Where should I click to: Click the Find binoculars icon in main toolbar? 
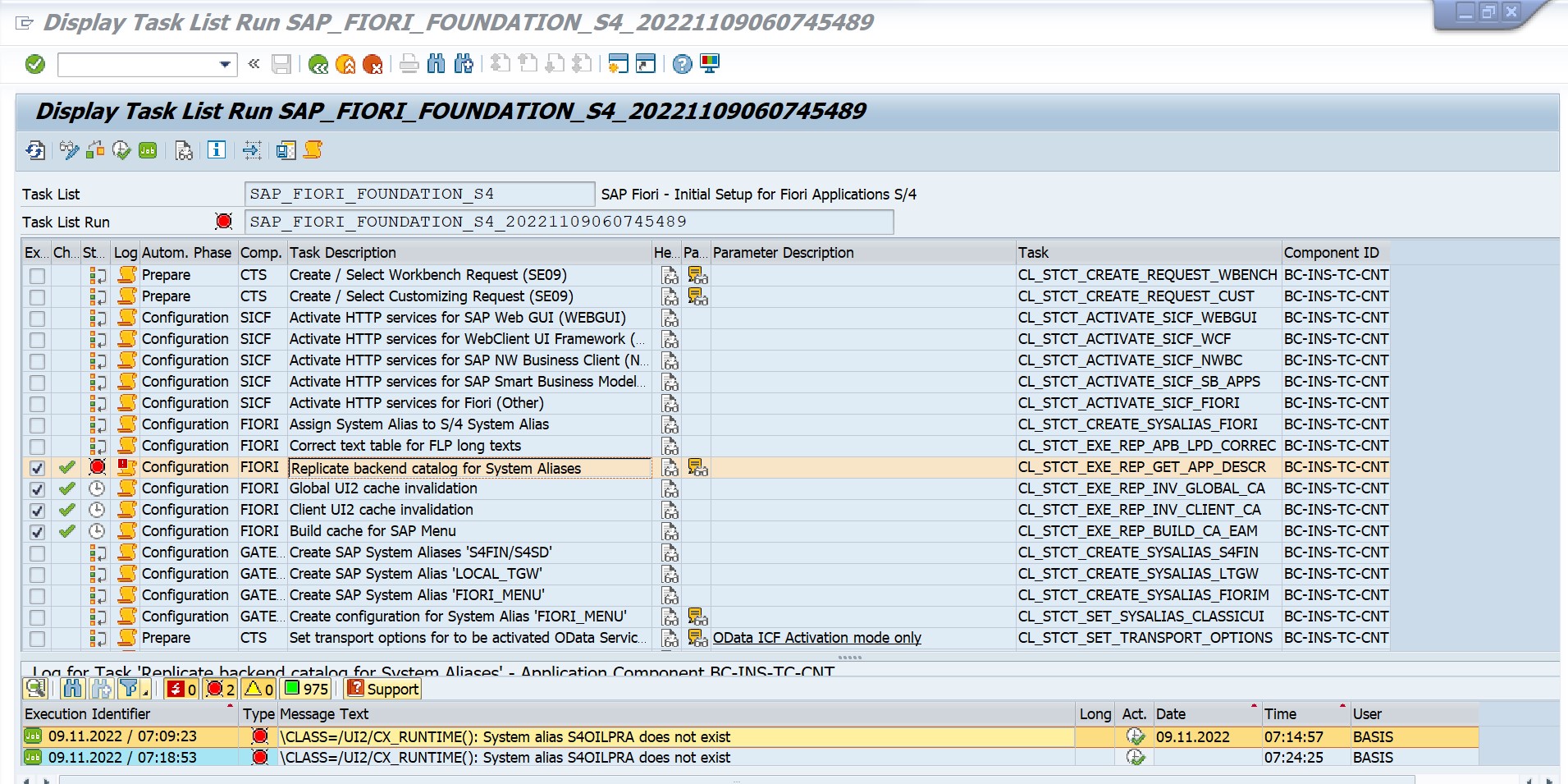point(437,63)
